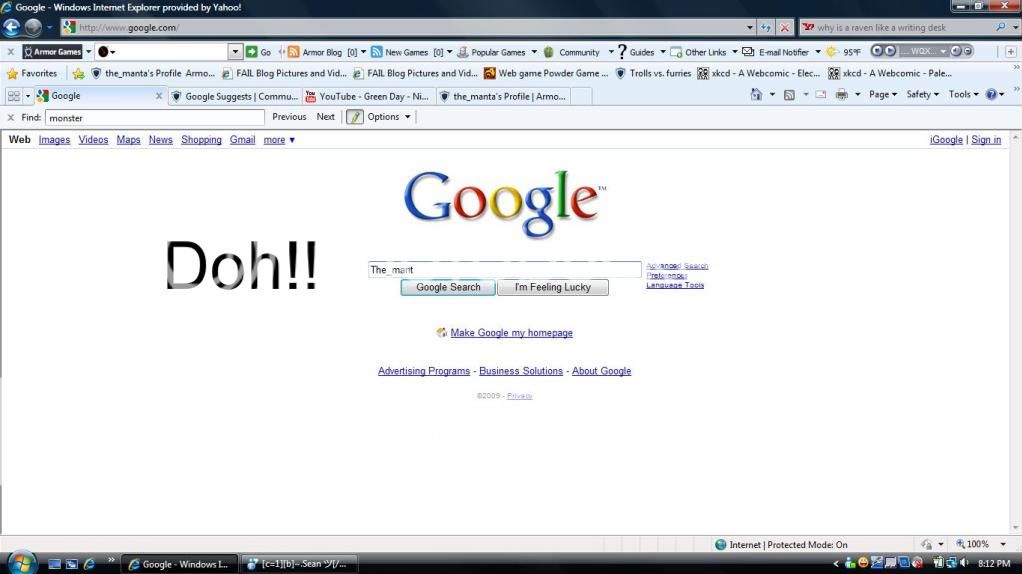Click the Read Mail icon in command bar
The width and height of the screenshot is (1022, 574).
point(821,94)
